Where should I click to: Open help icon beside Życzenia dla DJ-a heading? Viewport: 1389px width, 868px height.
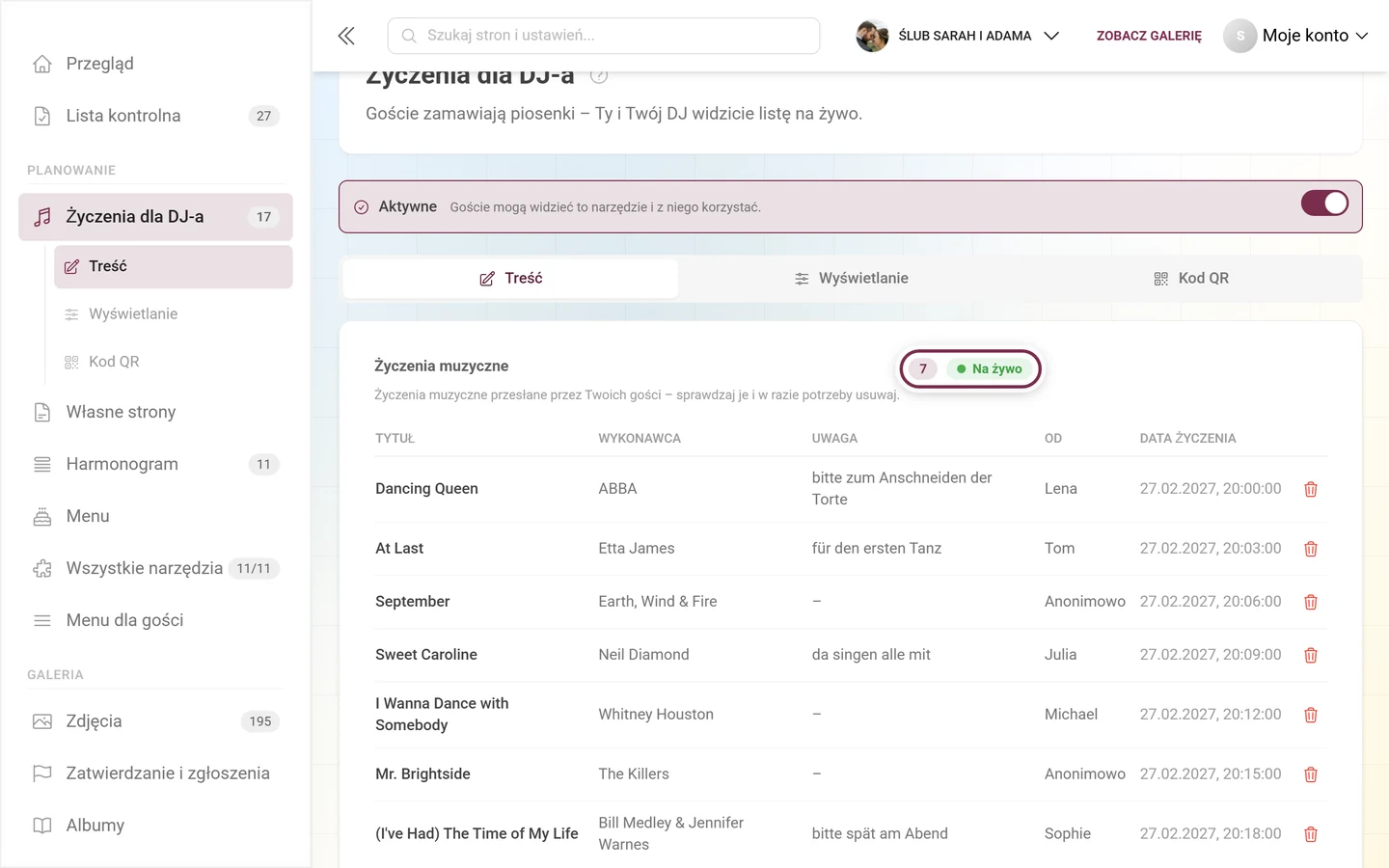[x=599, y=76]
